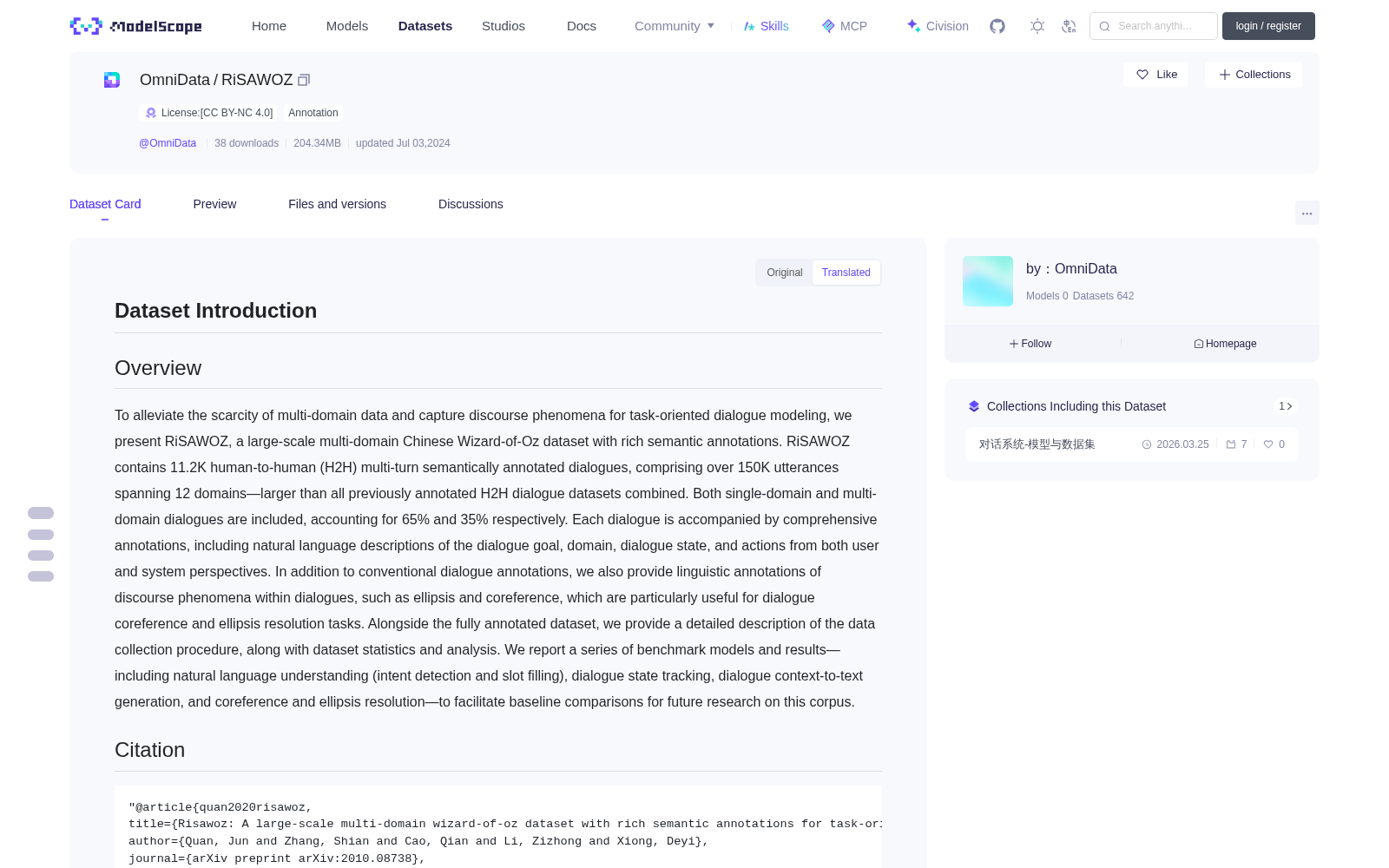Expand Collections Including this Dataset chevron
This screenshot has width=1389, height=868.
pos(1286,406)
